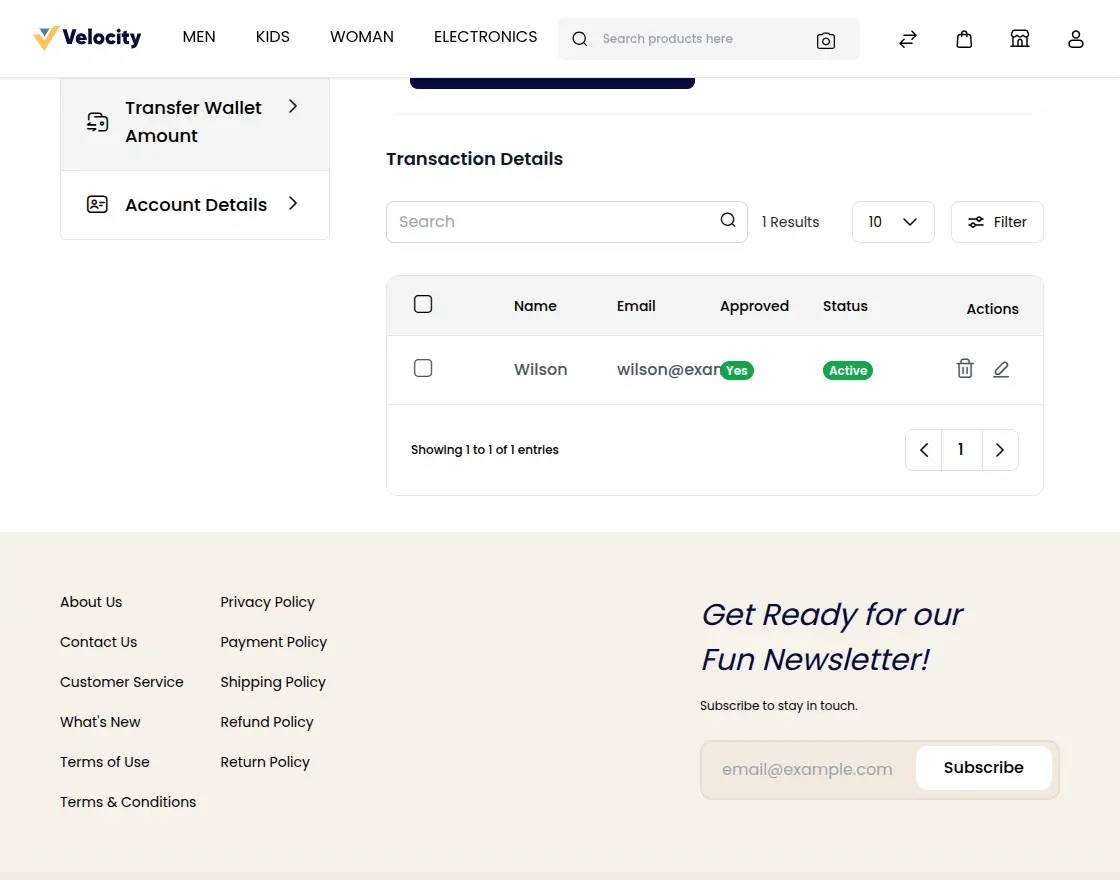1120x880 pixels.
Task: Click the wallet icon beside Transfer Wallet Amount
Action: pyautogui.click(x=97, y=121)
